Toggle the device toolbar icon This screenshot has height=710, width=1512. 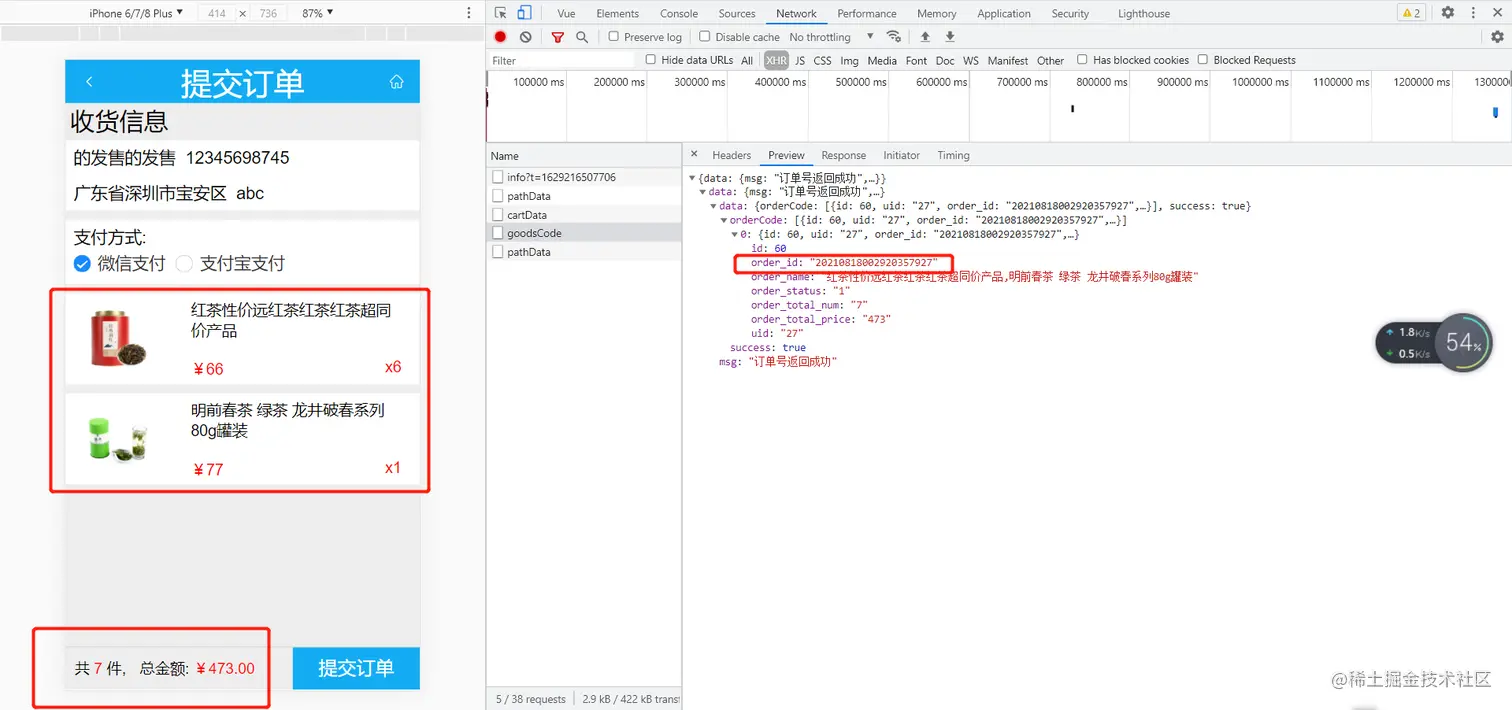[524, 13]
